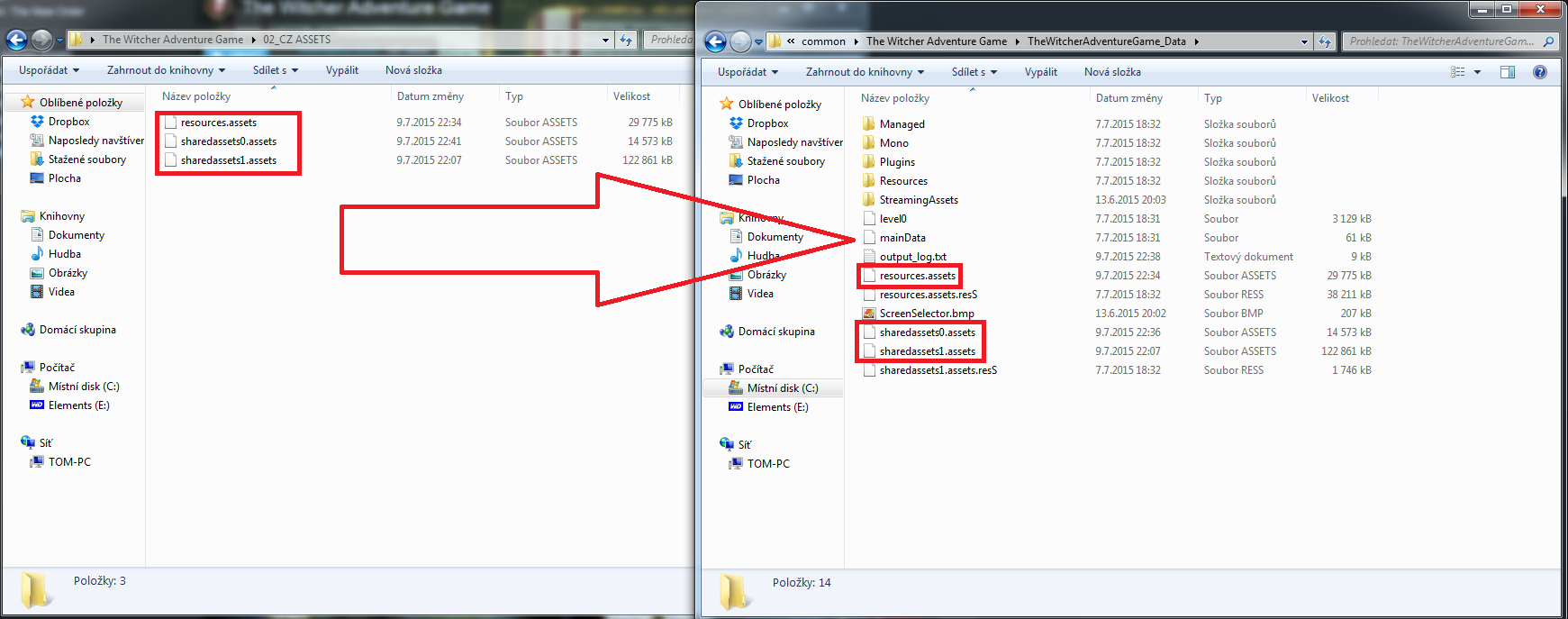This screenshot has height=619, width=1568.
Task: Select StreamingAssets folder
Action: (919, 200)
